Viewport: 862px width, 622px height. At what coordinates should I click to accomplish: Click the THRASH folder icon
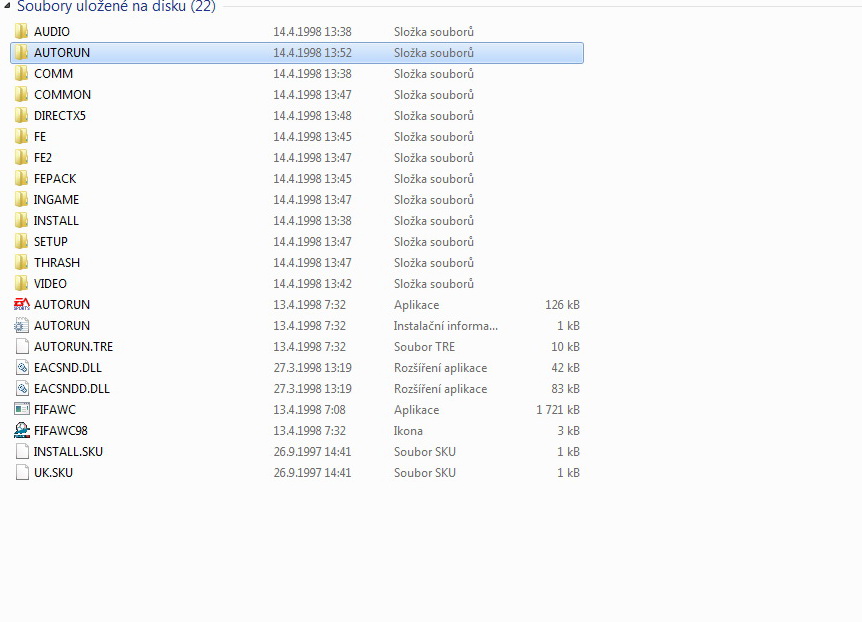click(x=21, y=262)
